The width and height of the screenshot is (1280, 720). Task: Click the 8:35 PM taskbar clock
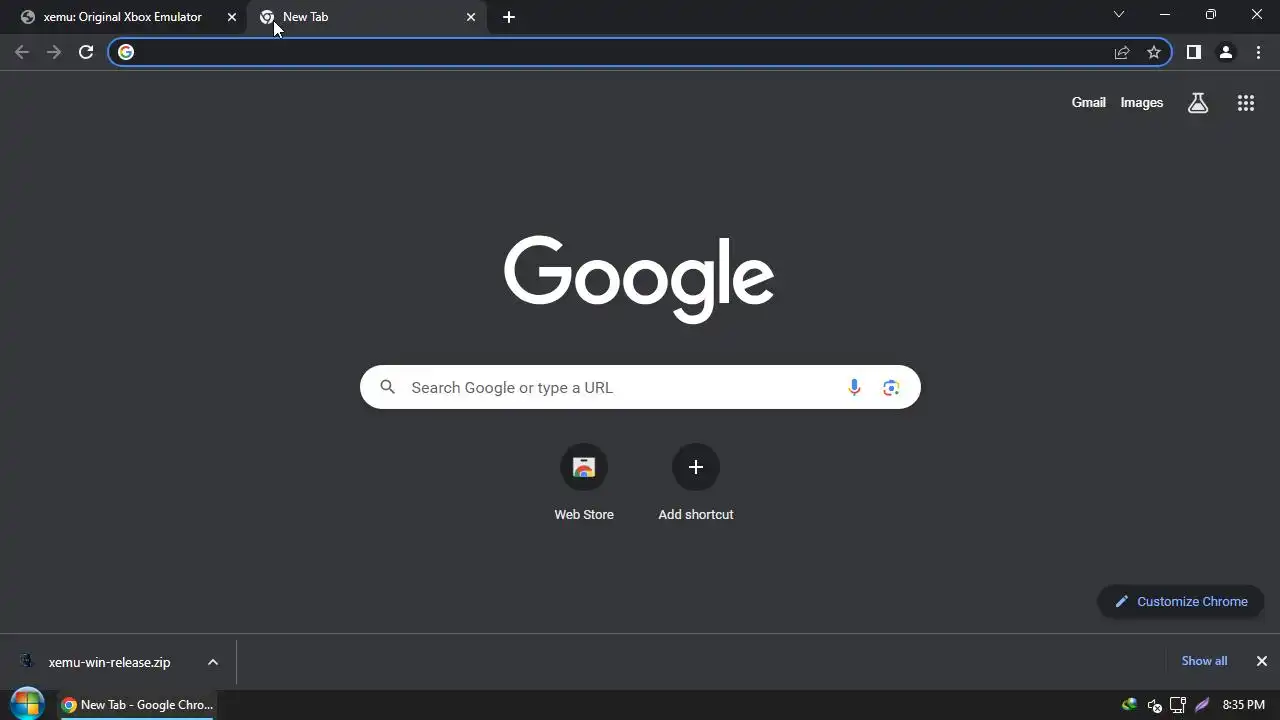(1243, 705)
